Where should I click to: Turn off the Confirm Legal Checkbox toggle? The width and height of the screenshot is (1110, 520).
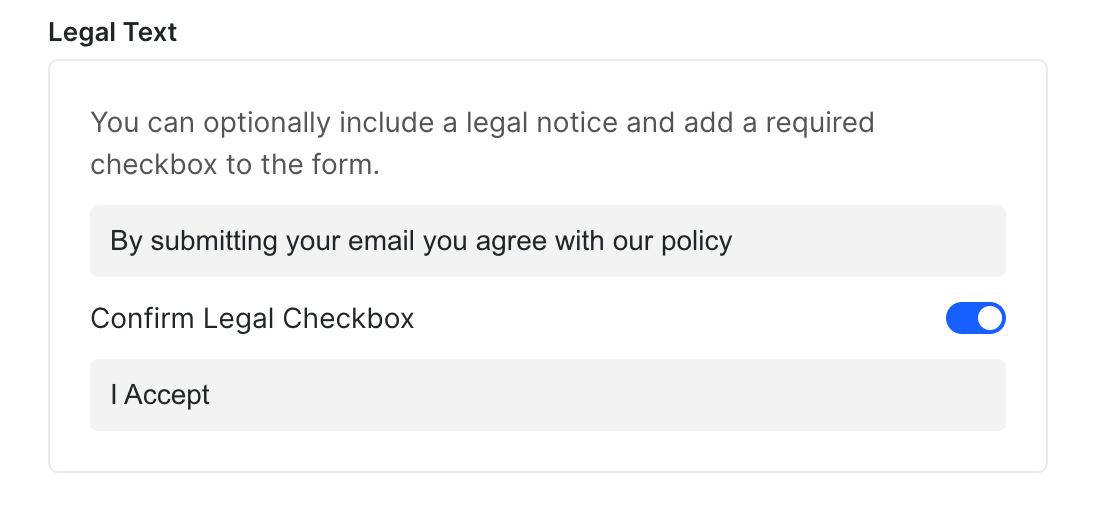[975, 319]
